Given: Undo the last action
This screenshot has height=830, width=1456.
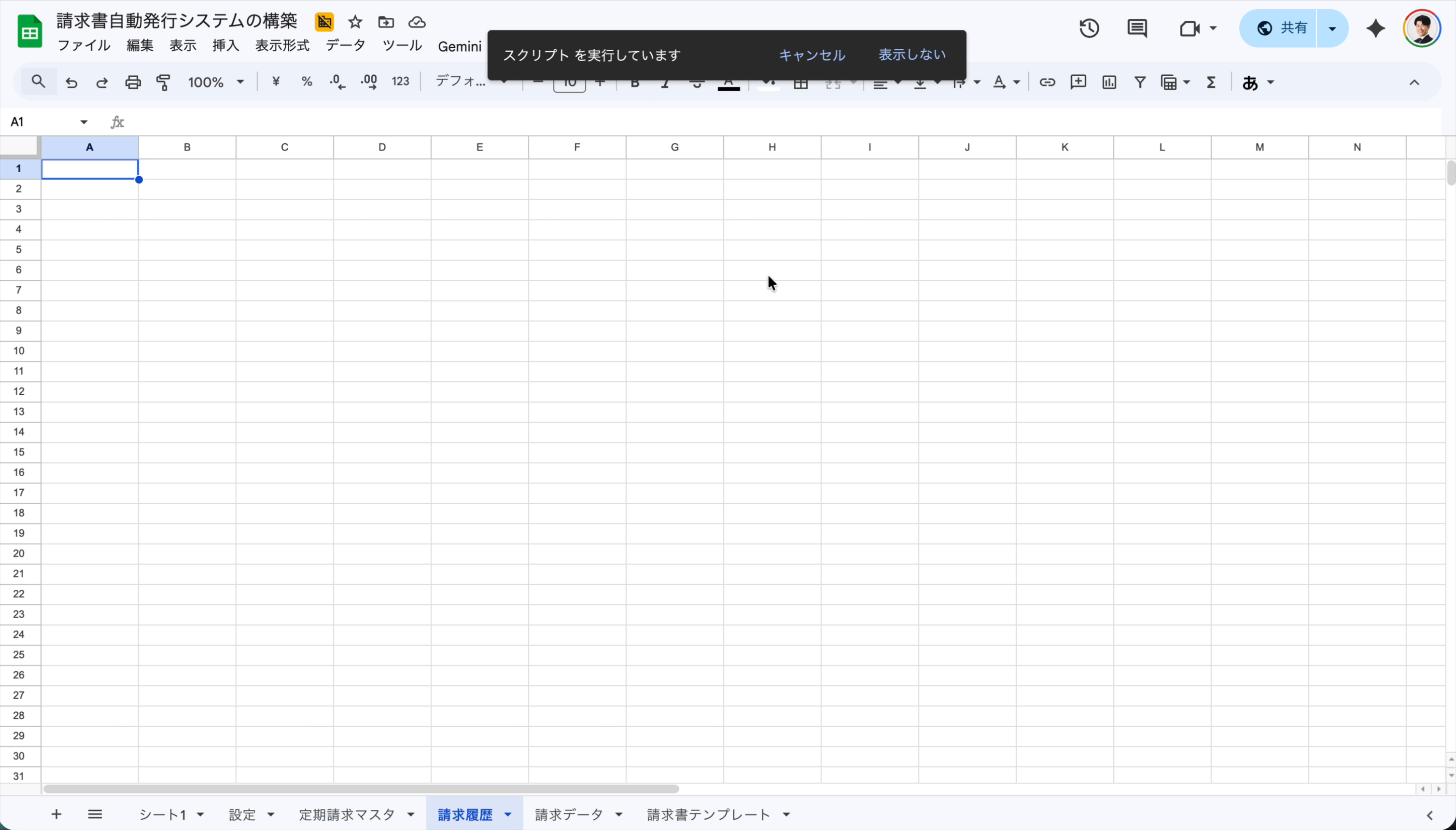Looking at the screenshot, I should pos(70,82).
